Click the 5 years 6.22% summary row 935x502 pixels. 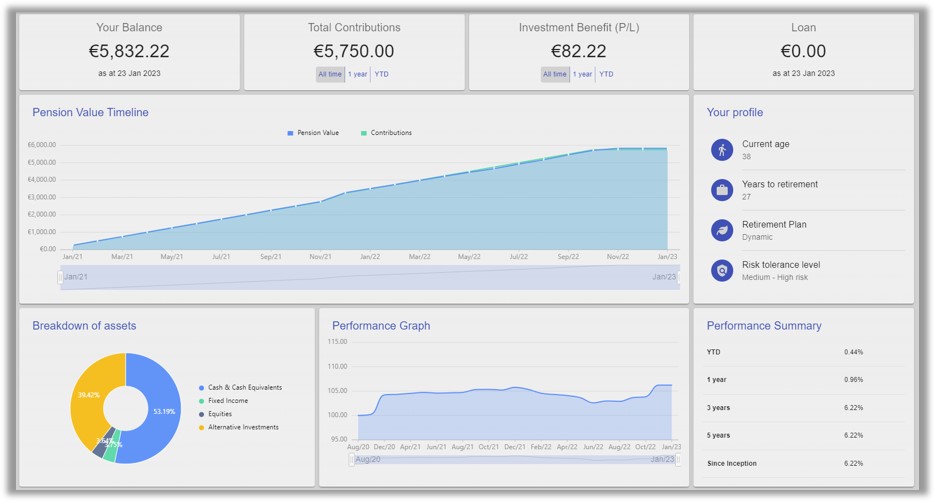pos(805,435)
